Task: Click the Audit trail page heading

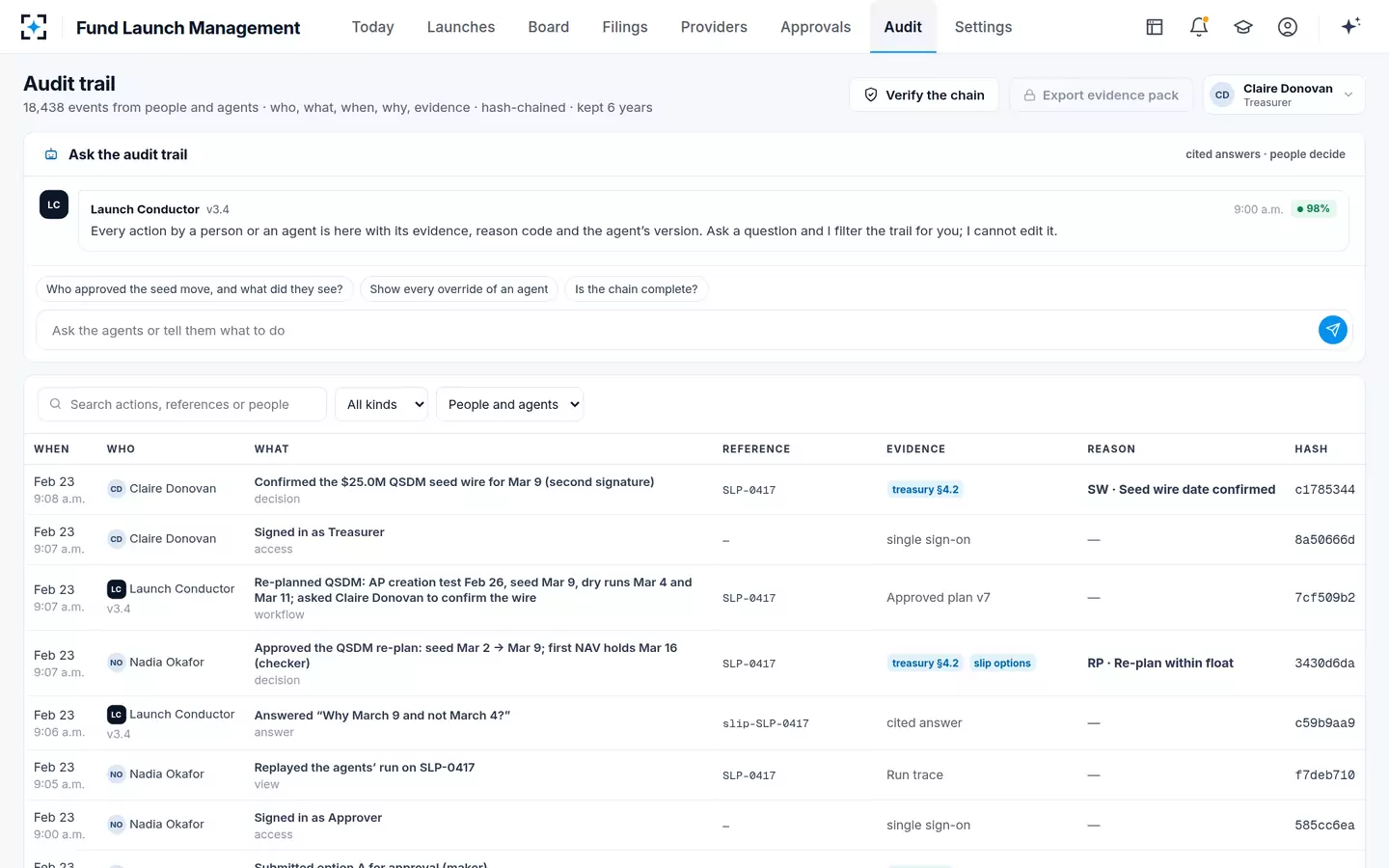Action: [x=69, y=84]
